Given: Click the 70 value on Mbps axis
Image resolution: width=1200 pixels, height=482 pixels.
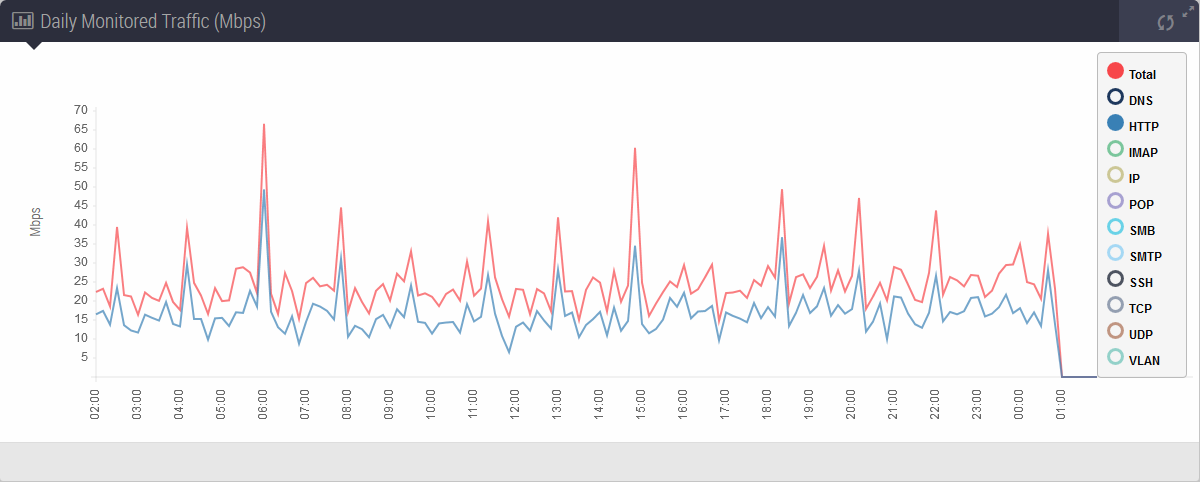Looking at the screenshot, I should [81, 110].
